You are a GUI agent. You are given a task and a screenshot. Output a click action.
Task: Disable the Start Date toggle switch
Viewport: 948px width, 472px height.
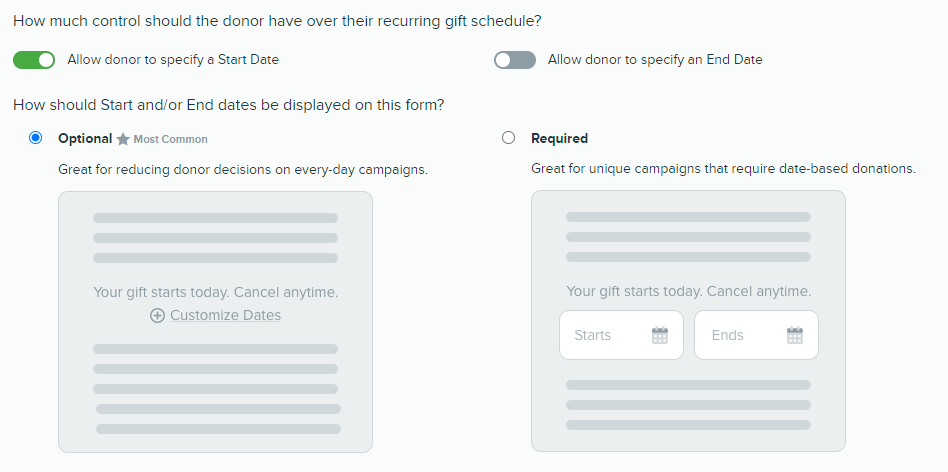(x=34, y=60)
